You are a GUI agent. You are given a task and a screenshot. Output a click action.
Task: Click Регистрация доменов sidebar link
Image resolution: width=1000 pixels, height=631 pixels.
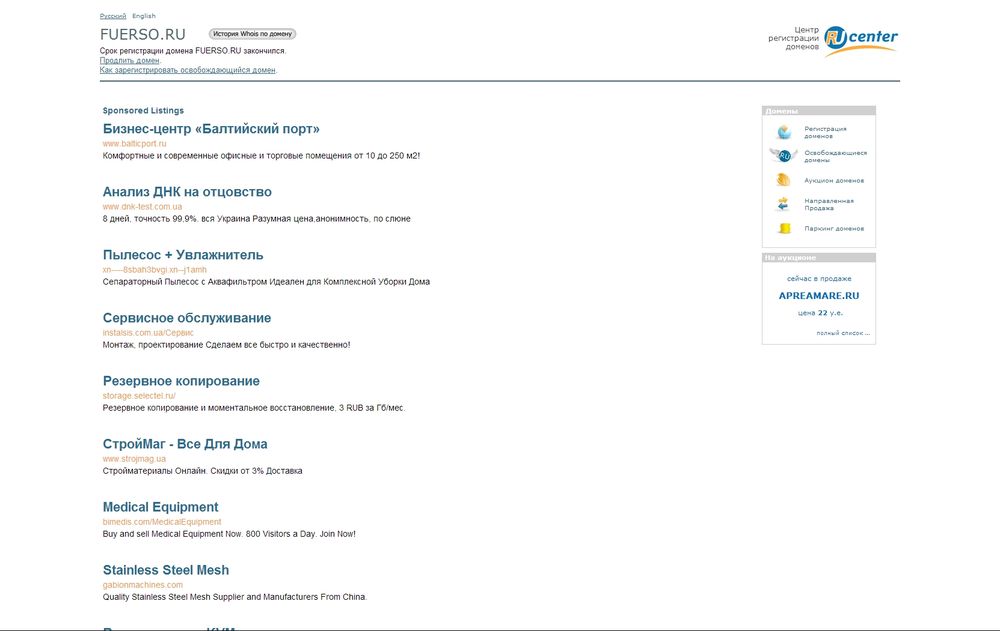825,132
